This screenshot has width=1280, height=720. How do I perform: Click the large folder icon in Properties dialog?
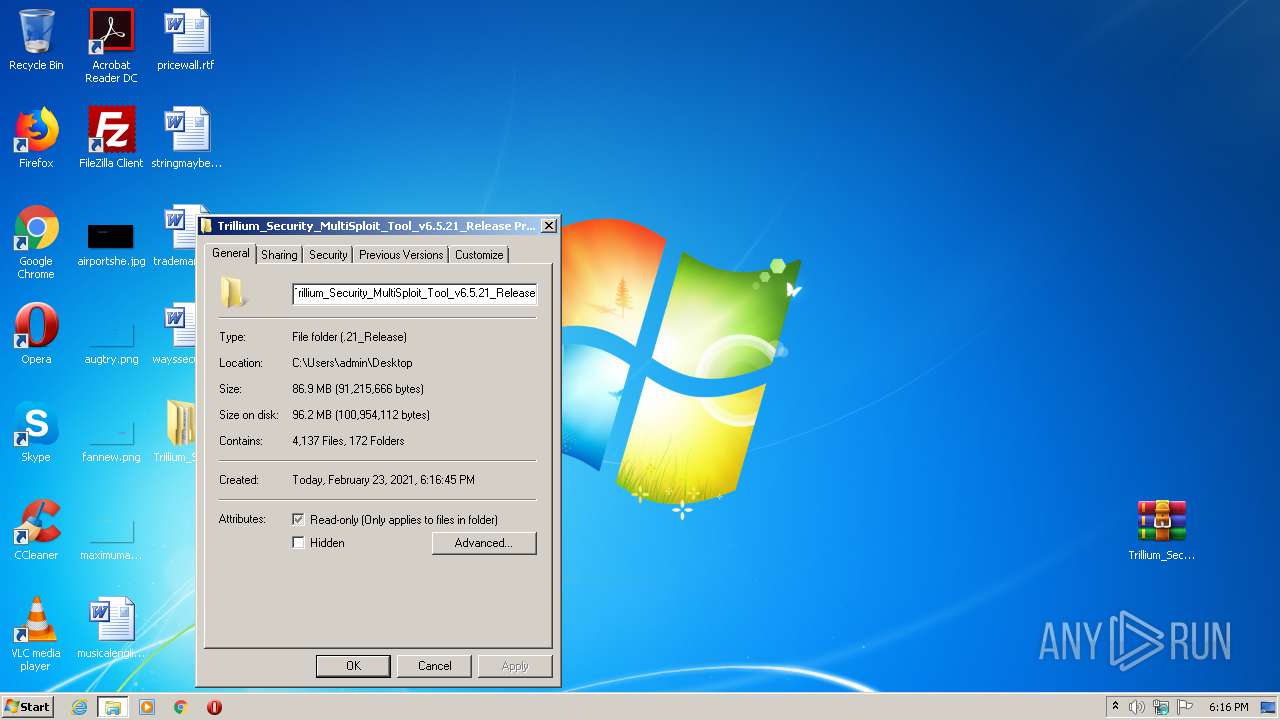234,292
